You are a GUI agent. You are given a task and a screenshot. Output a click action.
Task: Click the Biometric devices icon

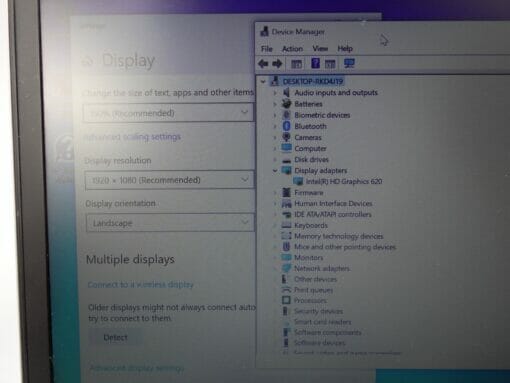tap(286, 115)
